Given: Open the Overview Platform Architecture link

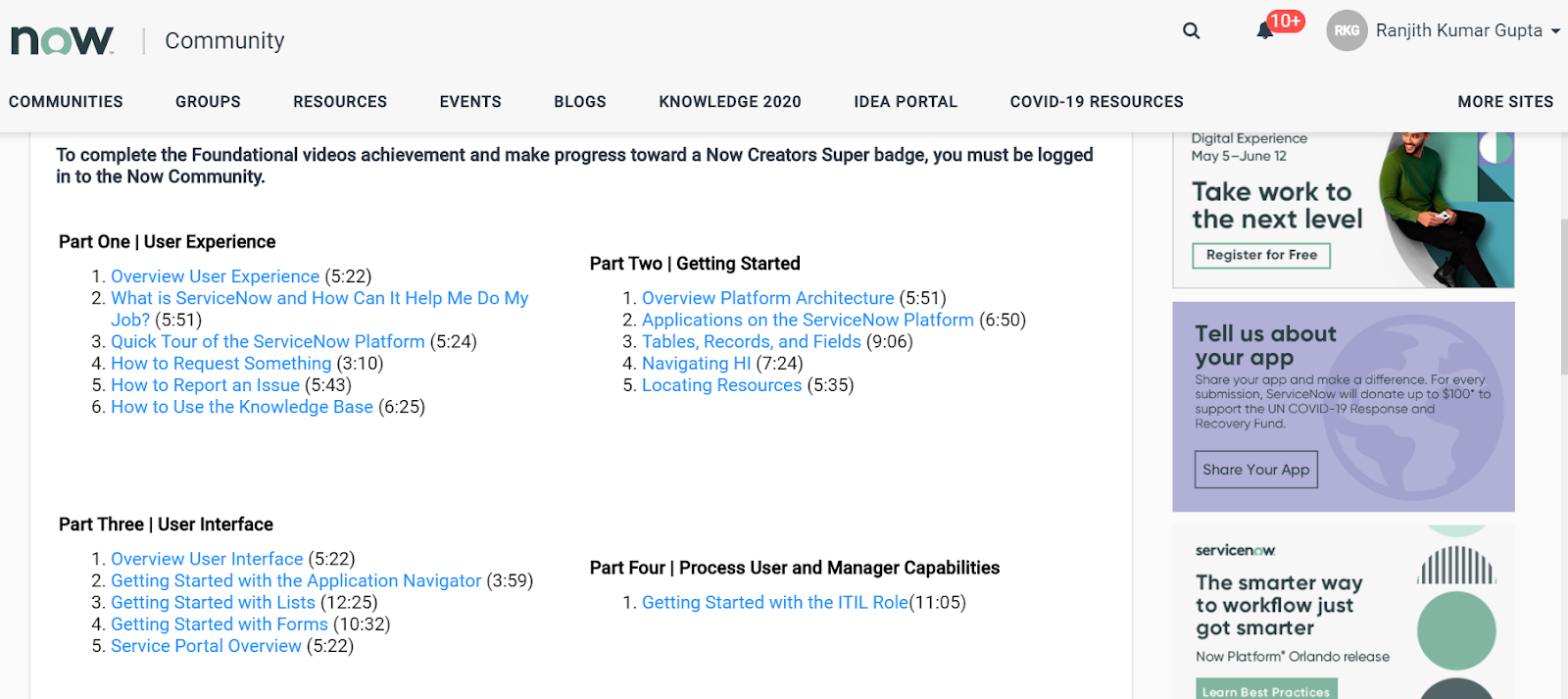Looking at the screenshot, I should pyautogui.click(x=767, y=298).
